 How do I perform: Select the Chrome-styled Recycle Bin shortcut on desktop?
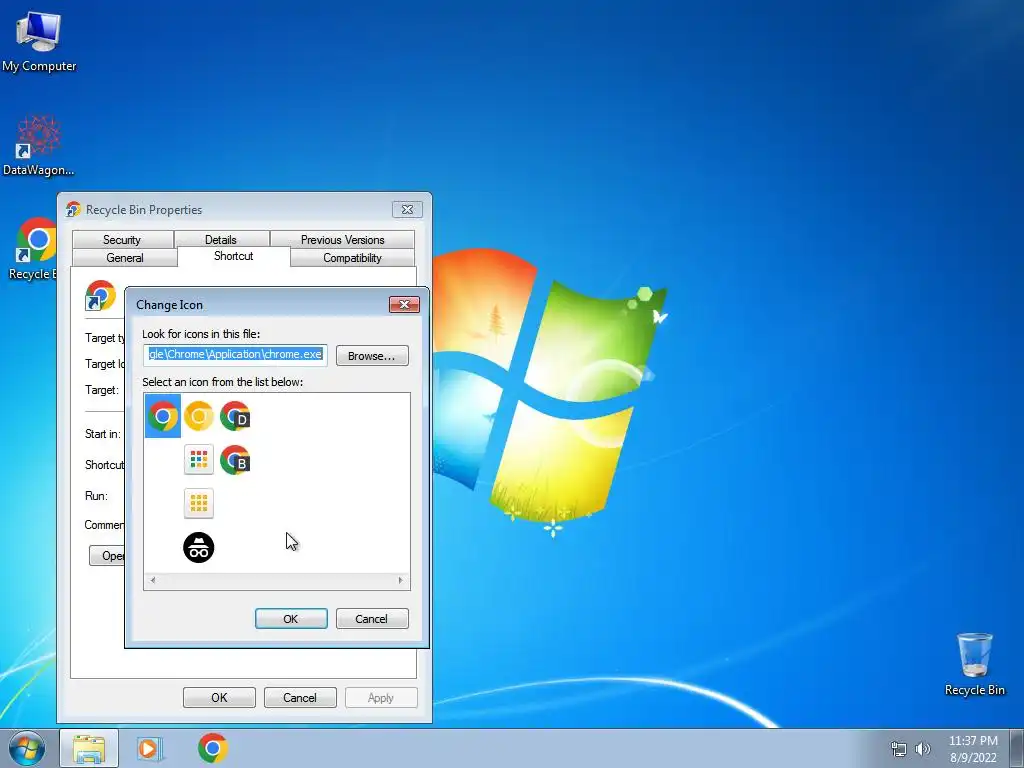click(x=33, y=249)
